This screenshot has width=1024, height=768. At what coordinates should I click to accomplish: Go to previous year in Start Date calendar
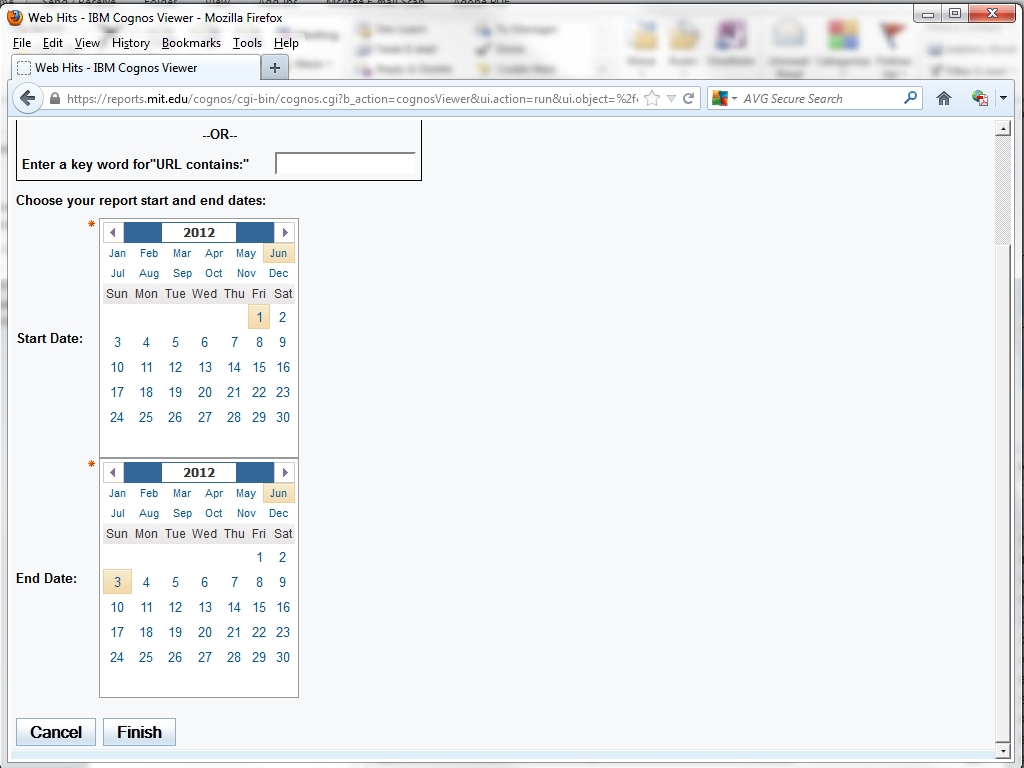coord(113,232)
